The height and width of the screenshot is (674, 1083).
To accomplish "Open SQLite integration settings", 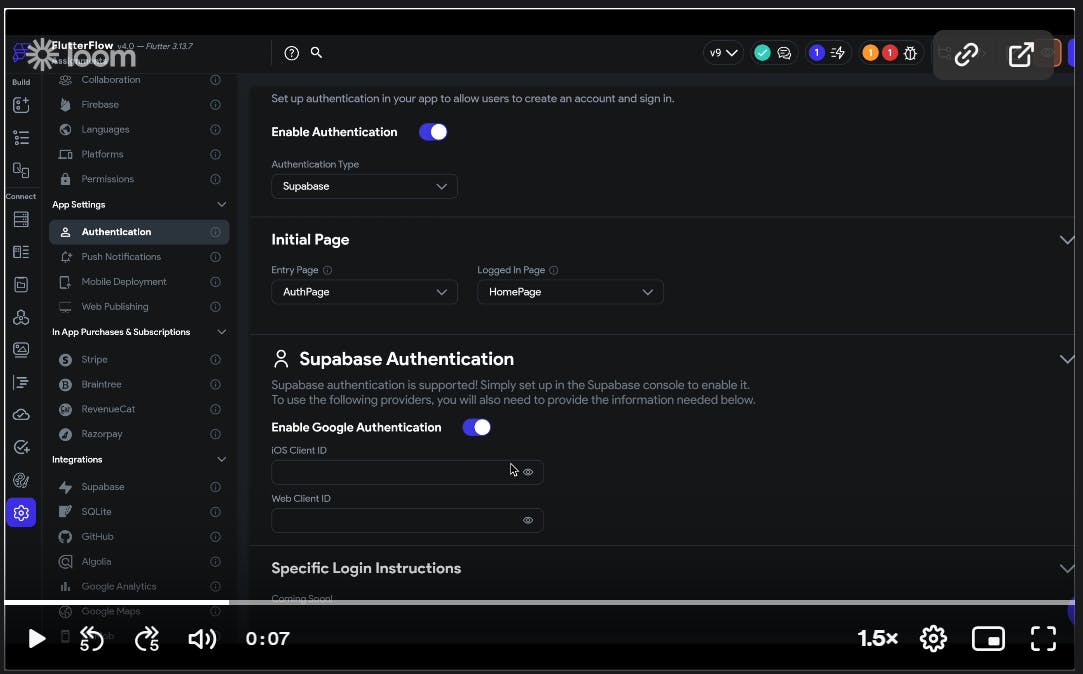I will 139,512.
